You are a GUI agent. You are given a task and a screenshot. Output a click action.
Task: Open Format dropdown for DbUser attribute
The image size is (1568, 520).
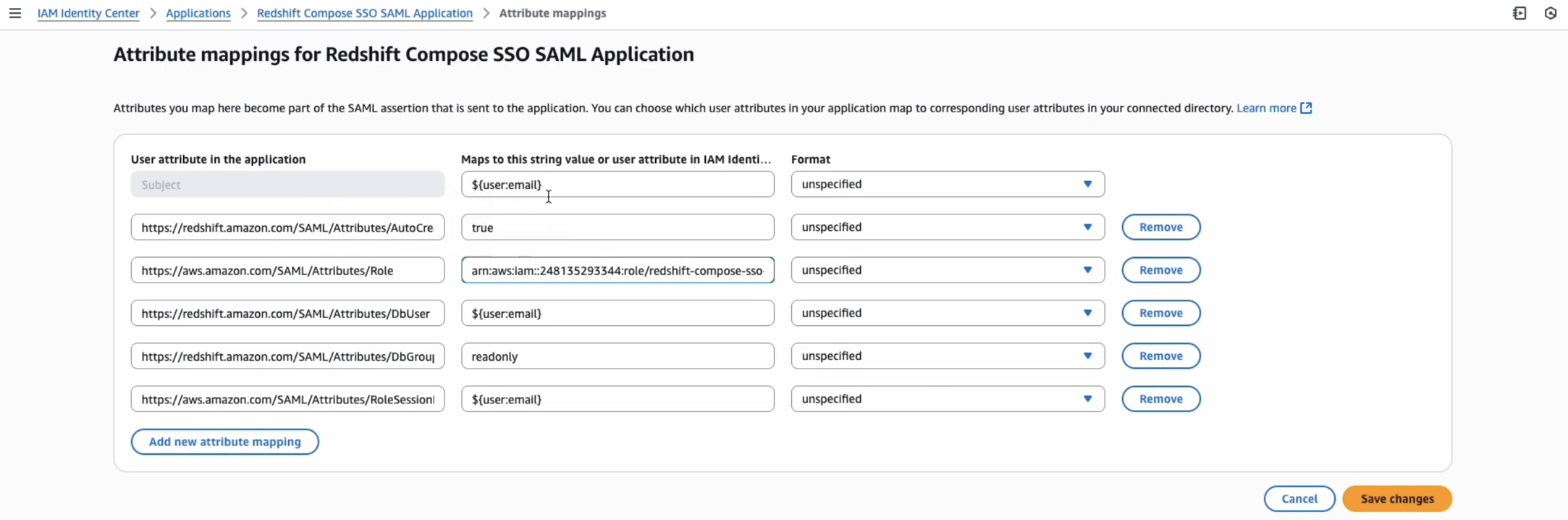tap(948, 313)
